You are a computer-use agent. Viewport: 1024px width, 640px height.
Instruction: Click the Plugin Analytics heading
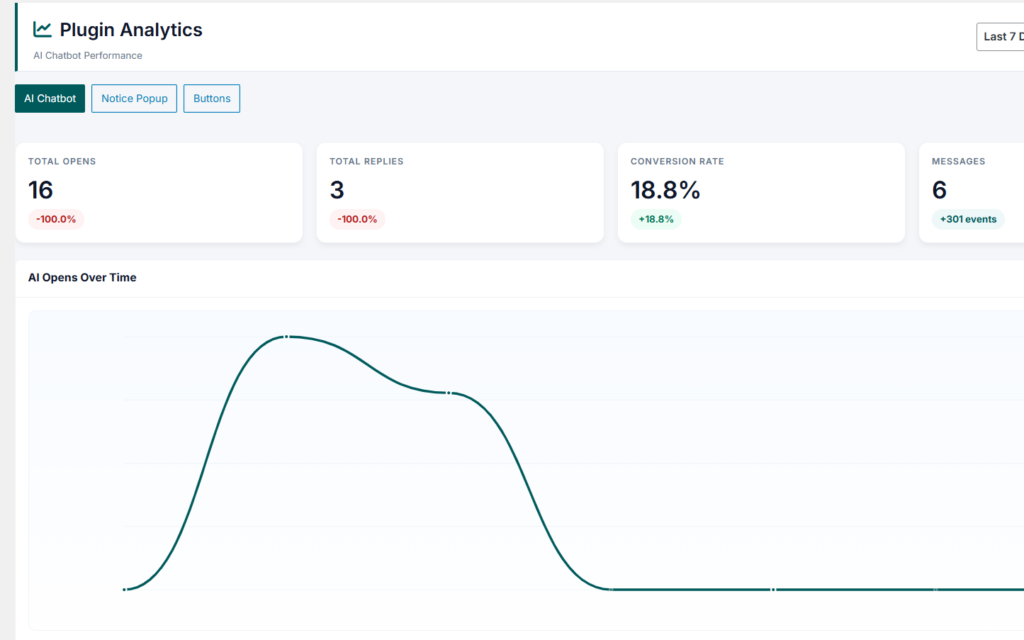(131, 29)
